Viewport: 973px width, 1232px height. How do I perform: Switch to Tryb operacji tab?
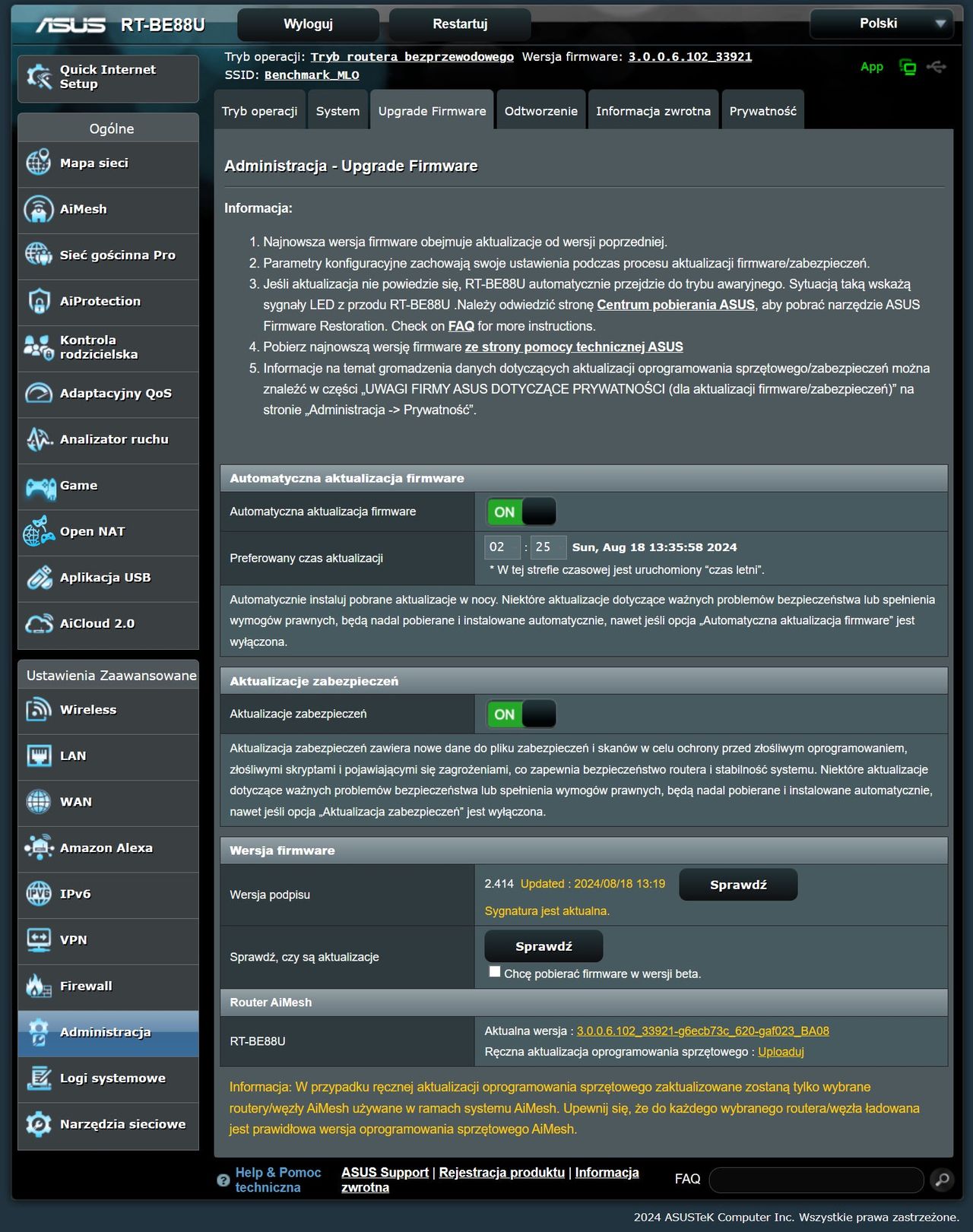(x=259, y=111)
